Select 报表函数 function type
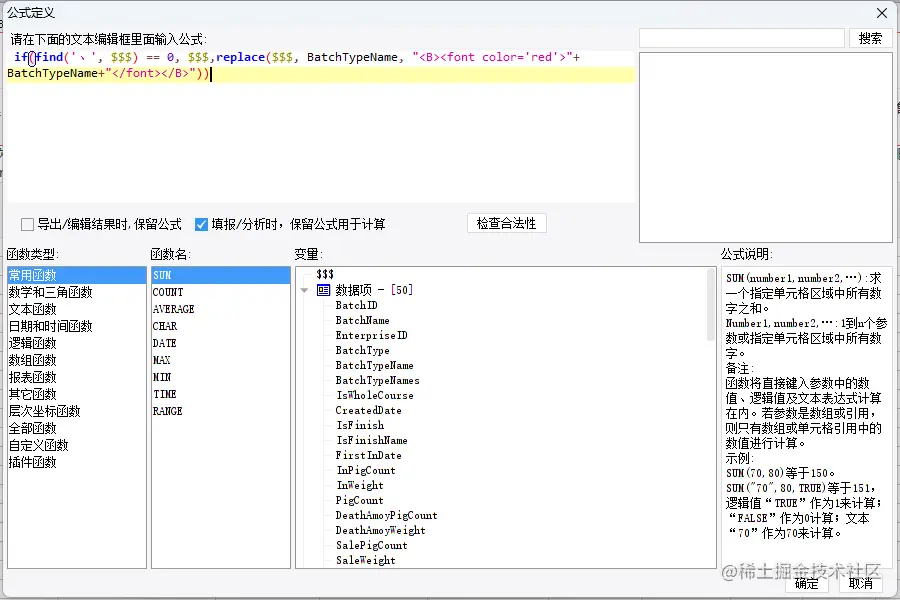This screenshot has height=600, width=900. [x=76, y=377]
